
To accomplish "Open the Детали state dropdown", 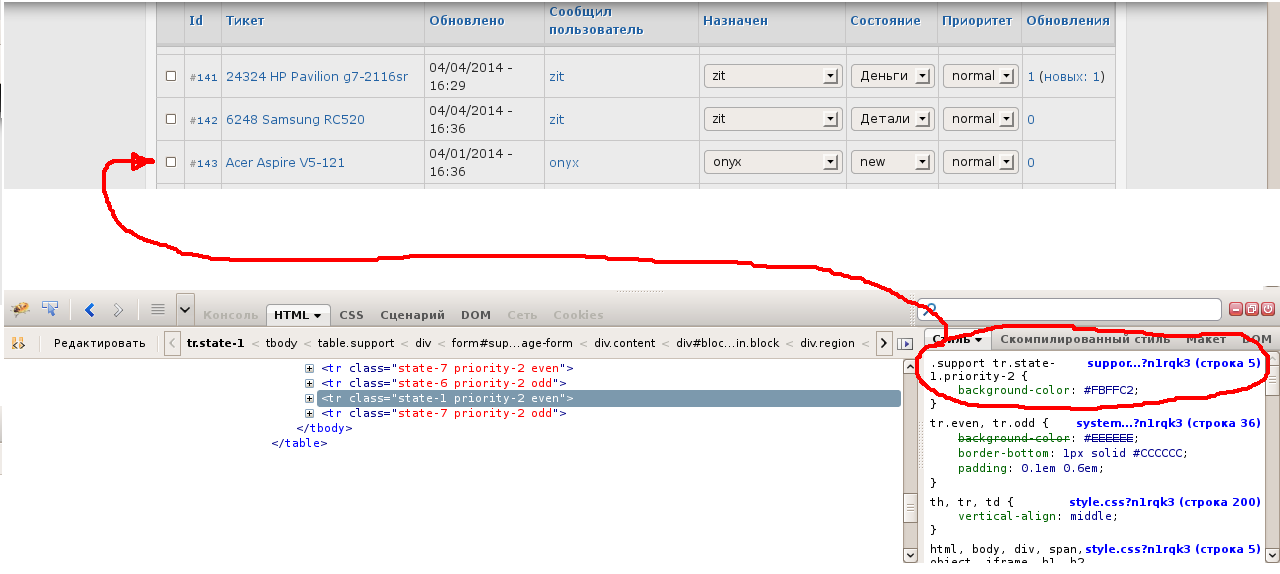I will tap(892, 119).
